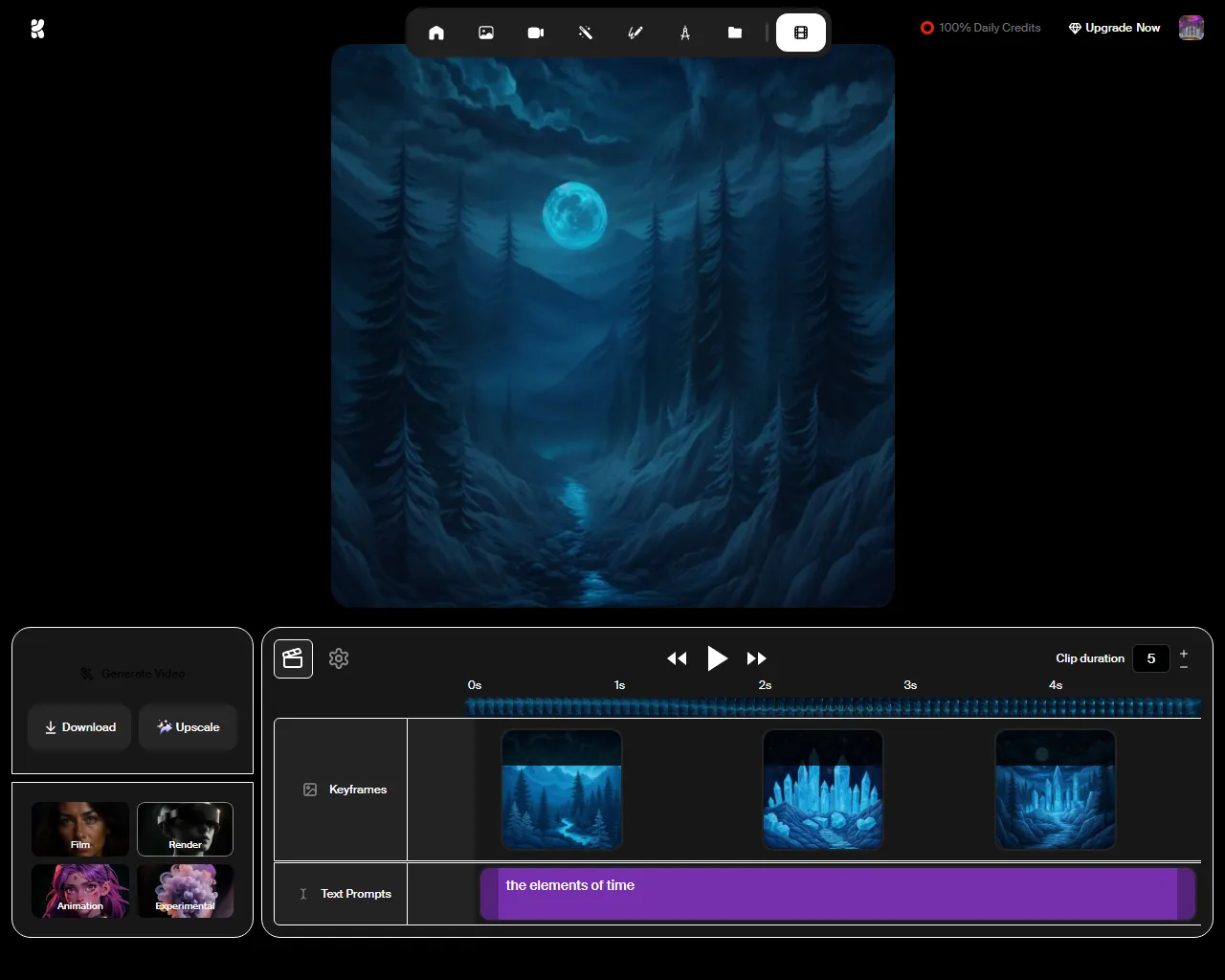Open the folder assets icon

tap(735, 33)
